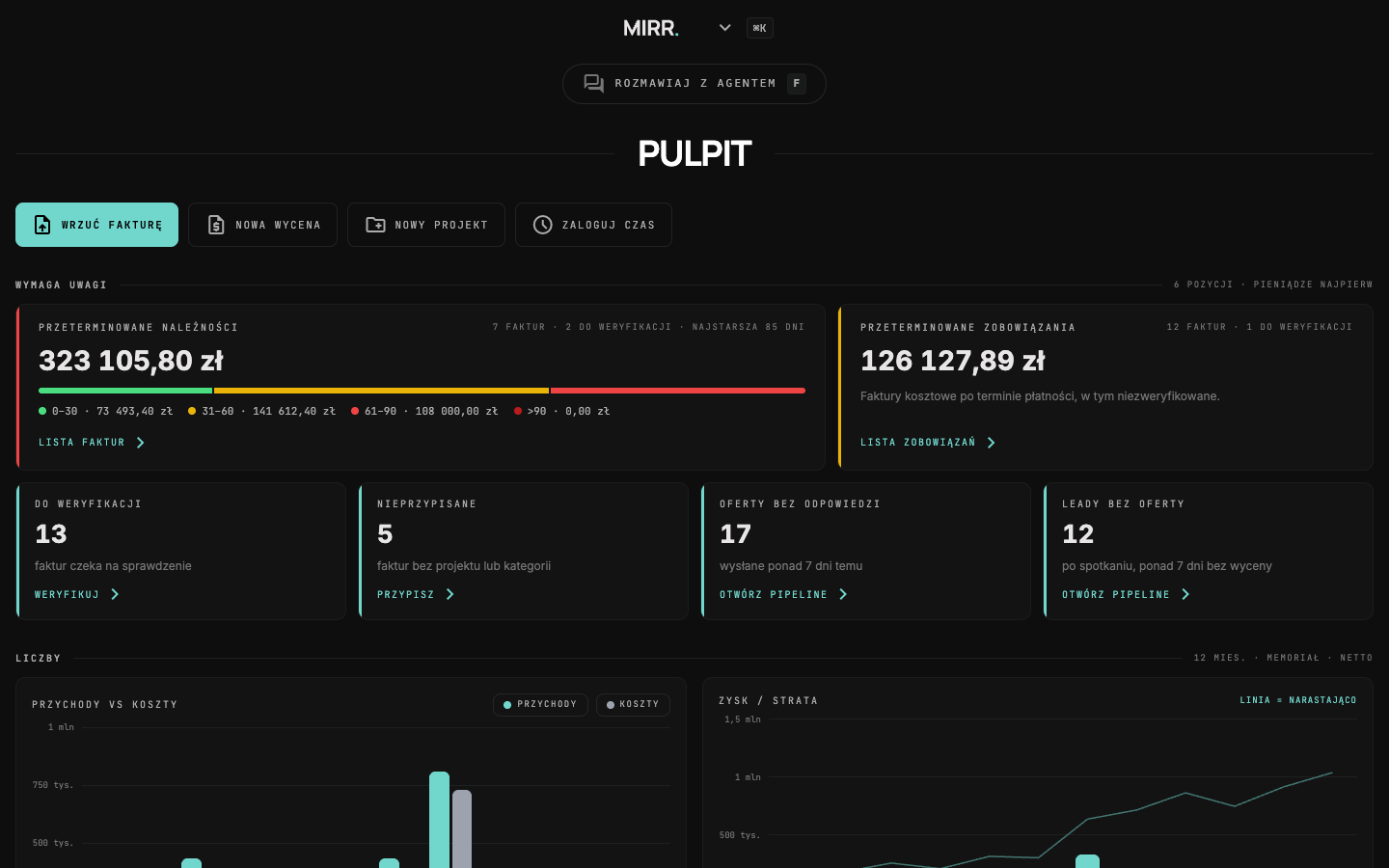Click the Rozmawiaj z agentem button
Viewport: 1389px width, 868px height.
click(x=694, y=84)
